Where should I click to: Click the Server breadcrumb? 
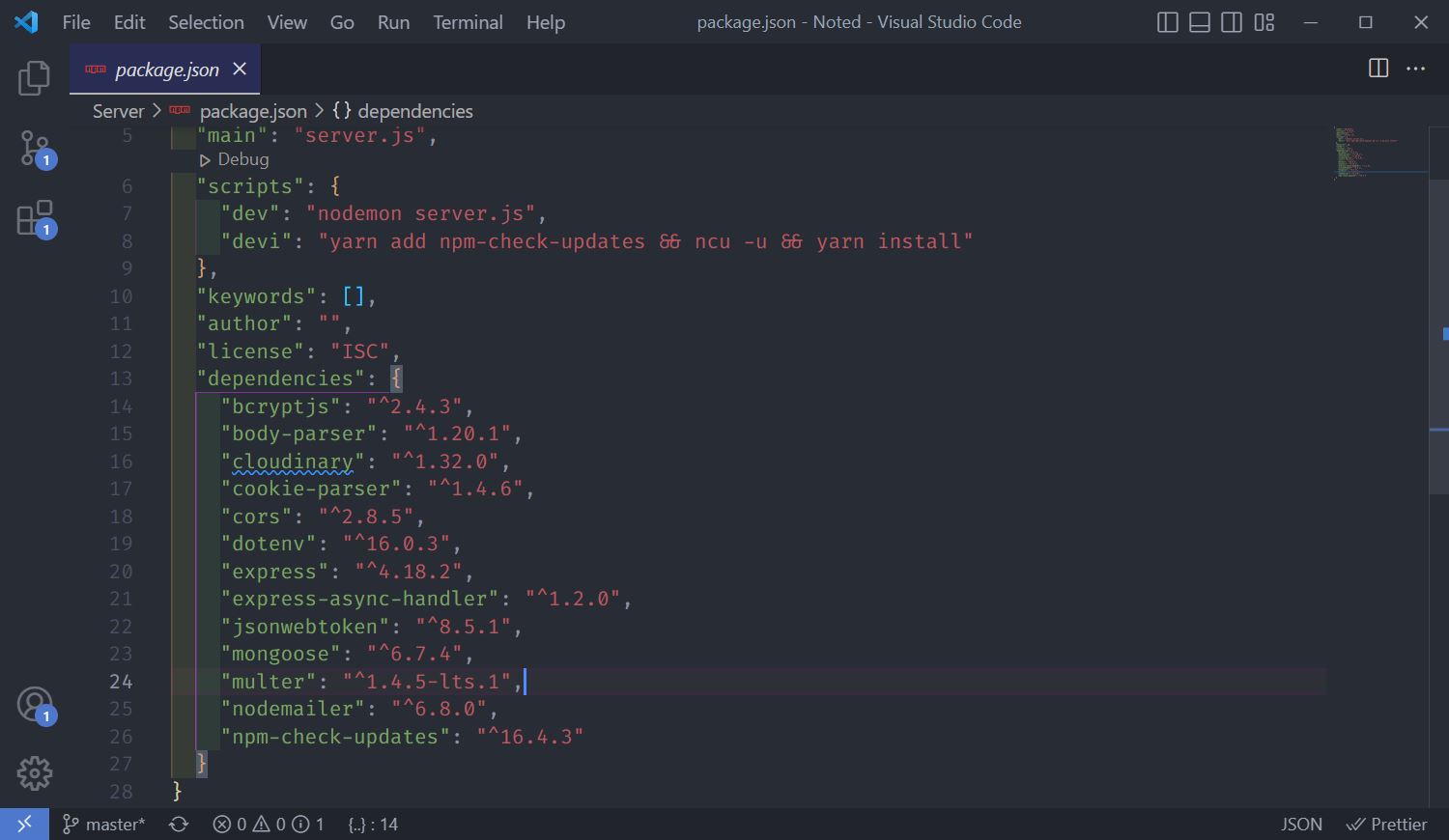coord(118,111)
